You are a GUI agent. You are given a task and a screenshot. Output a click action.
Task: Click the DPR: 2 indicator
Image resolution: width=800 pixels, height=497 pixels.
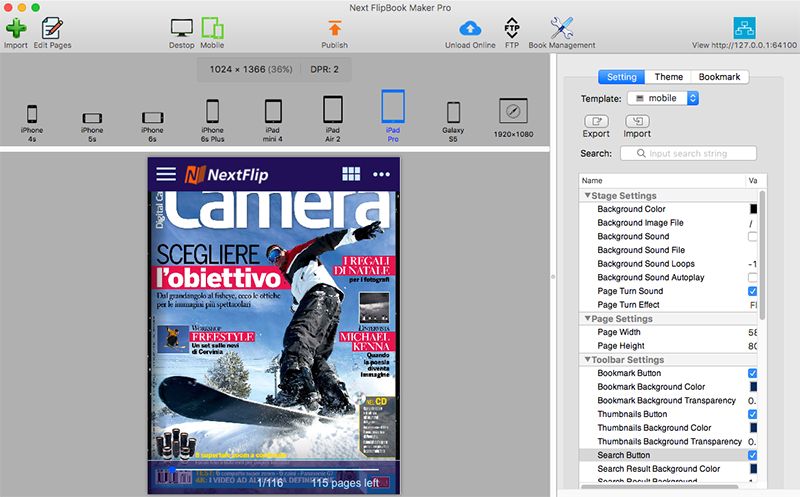(x=324, y=69)
